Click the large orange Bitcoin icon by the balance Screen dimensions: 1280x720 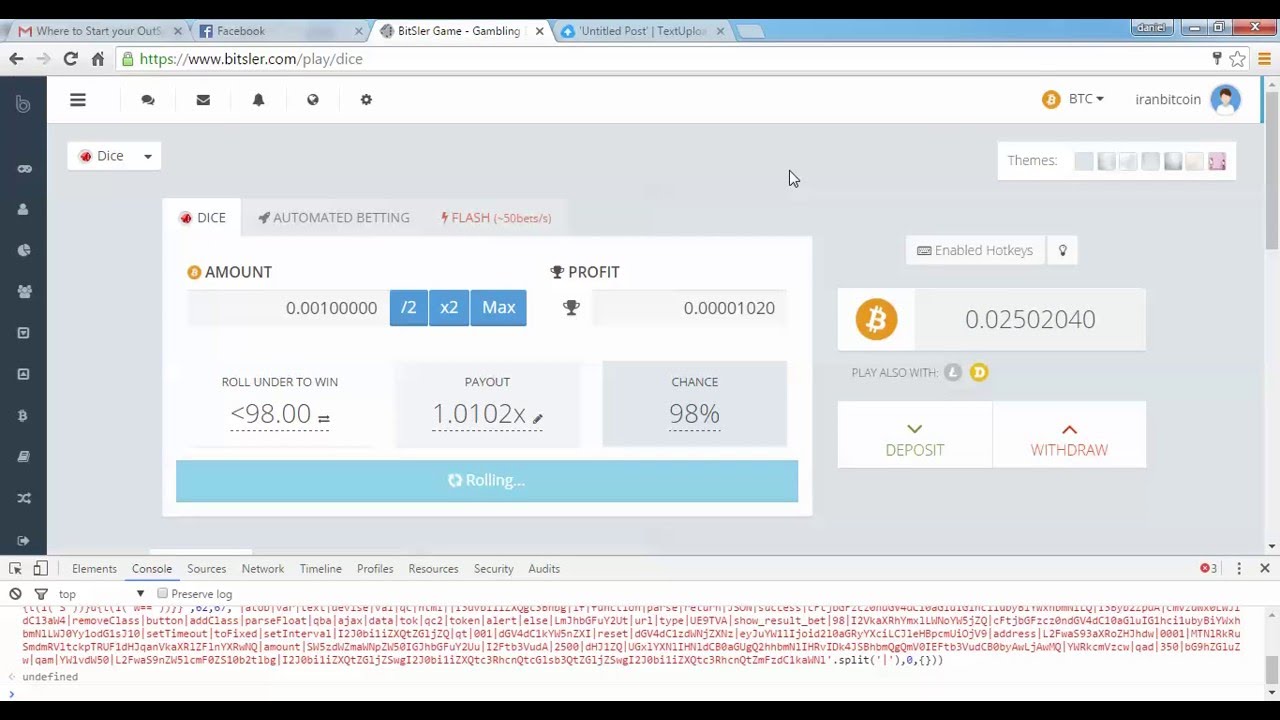pyautogui.click(x=876, y=319)
